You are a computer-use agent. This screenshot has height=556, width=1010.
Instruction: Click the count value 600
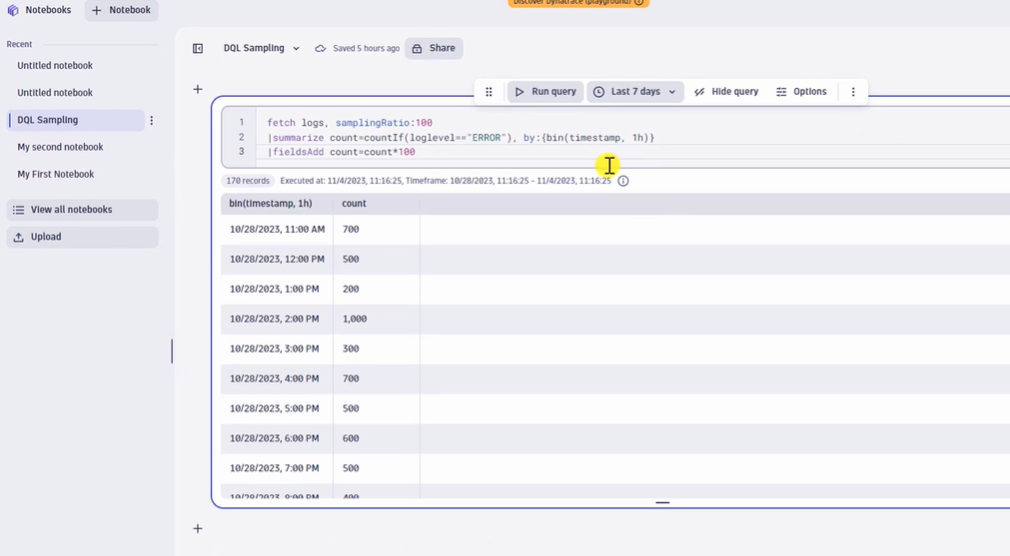tap(350, 438)
